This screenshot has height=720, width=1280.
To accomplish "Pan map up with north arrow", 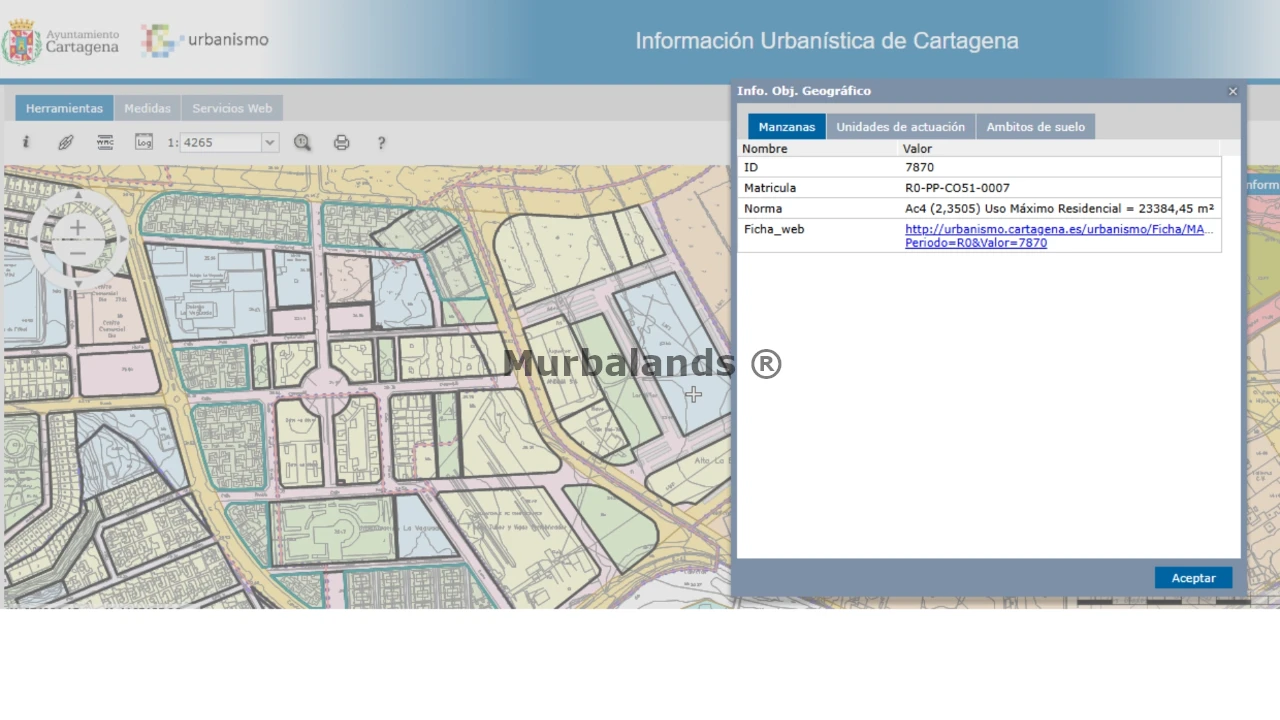I will (x=78, y=196).
